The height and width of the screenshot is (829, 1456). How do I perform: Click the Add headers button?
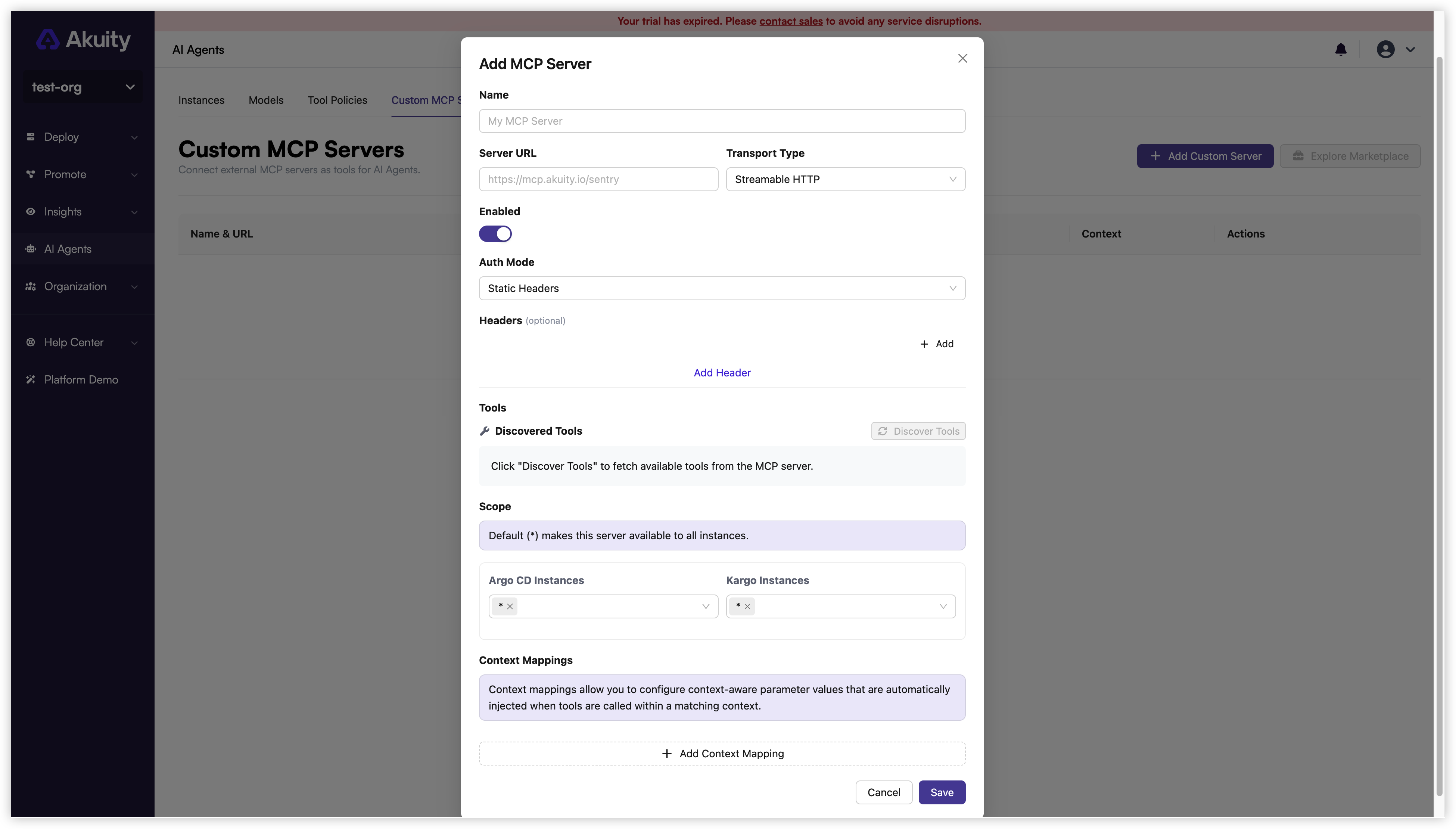click(x=937, y=344)
